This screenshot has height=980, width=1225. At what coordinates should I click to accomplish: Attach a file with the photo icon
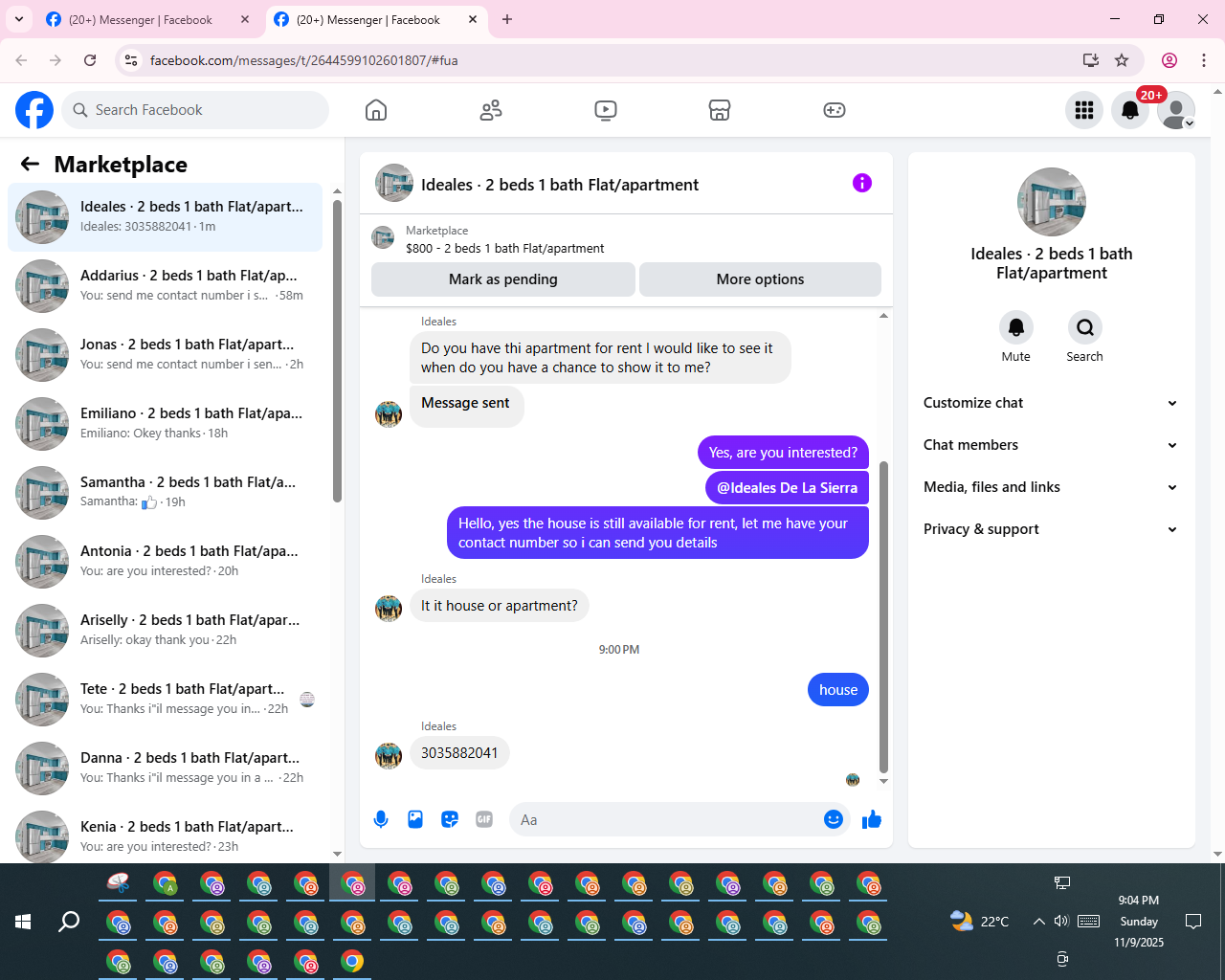pos(415,819)
